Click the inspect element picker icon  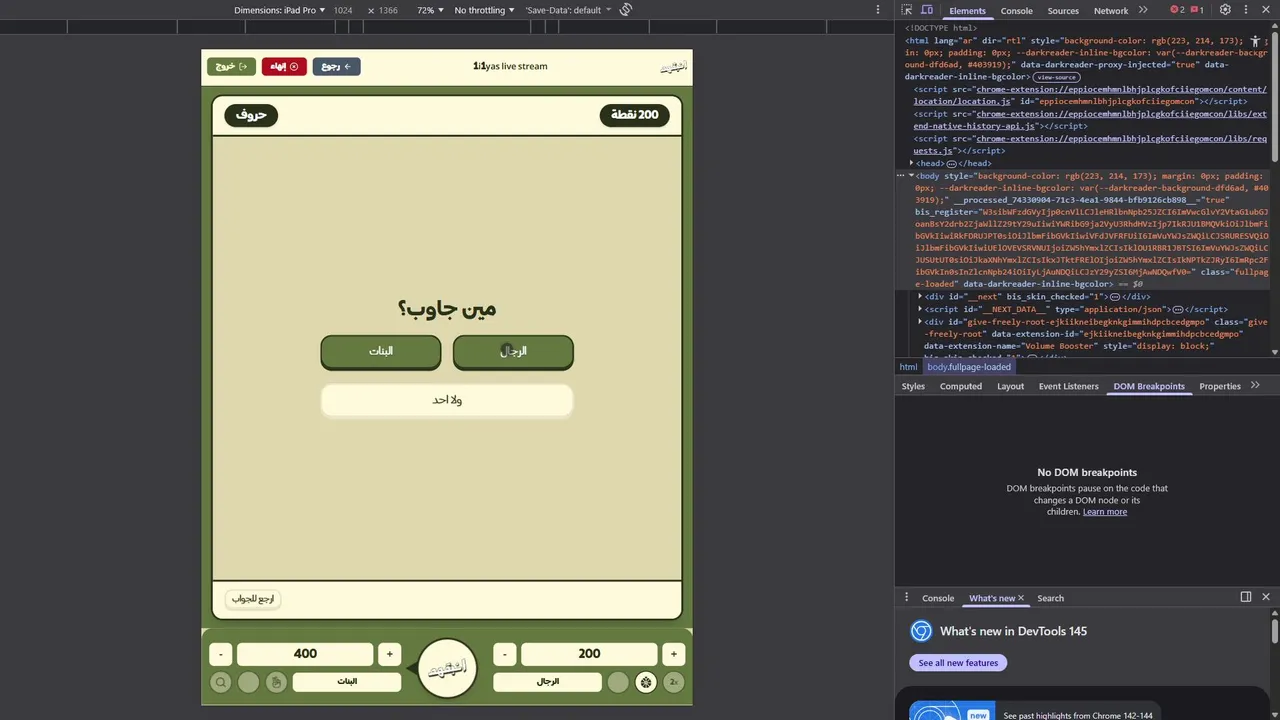(907, 10)
